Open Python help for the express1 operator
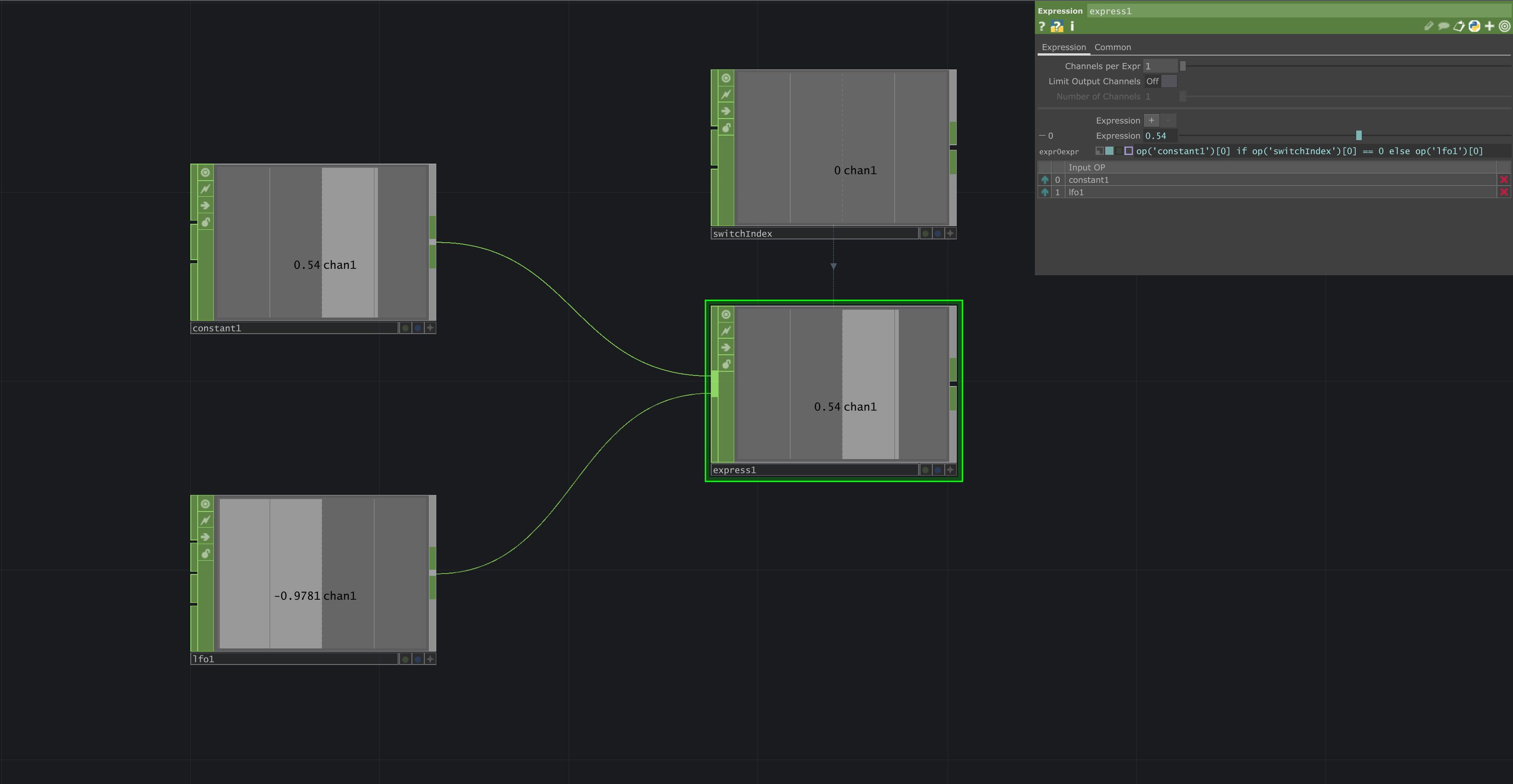This screenshot has height=784, width=1513. pyautogui.click(x=1056, y=27)
